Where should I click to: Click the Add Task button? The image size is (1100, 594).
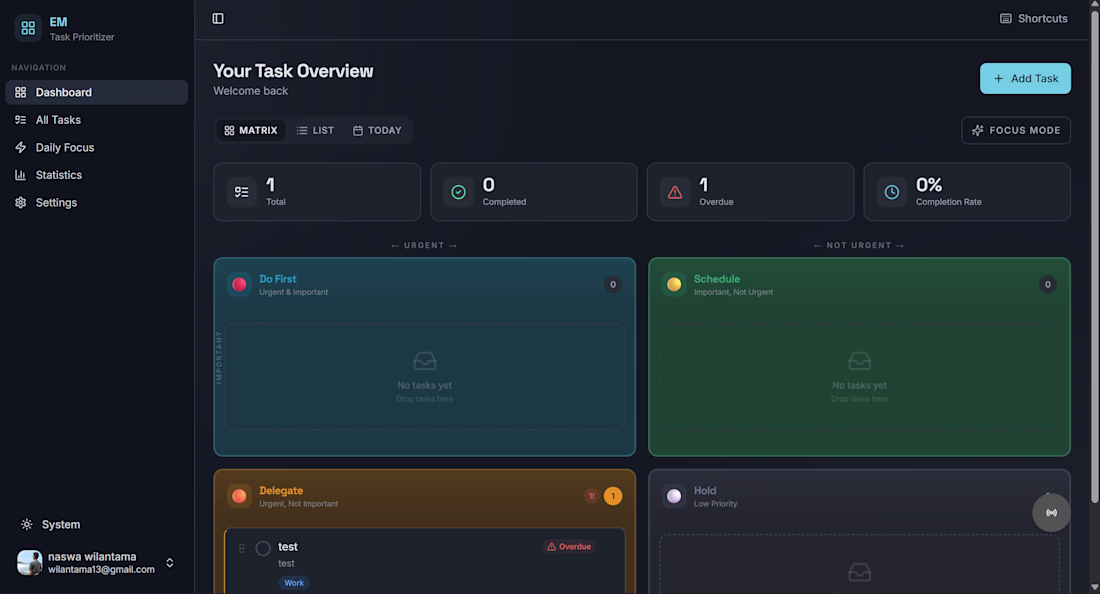tap(1025, 79)
